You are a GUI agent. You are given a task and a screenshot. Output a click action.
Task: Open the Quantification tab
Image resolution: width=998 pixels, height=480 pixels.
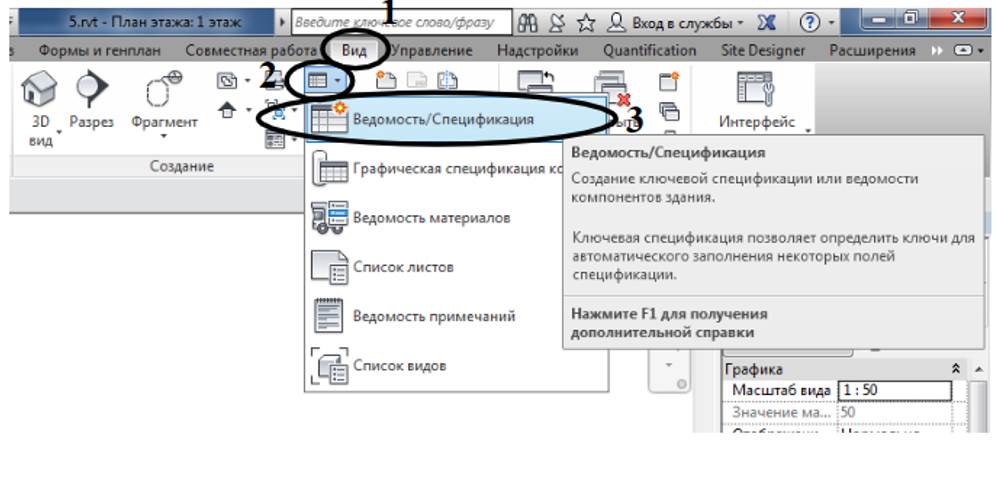(650, 51)
